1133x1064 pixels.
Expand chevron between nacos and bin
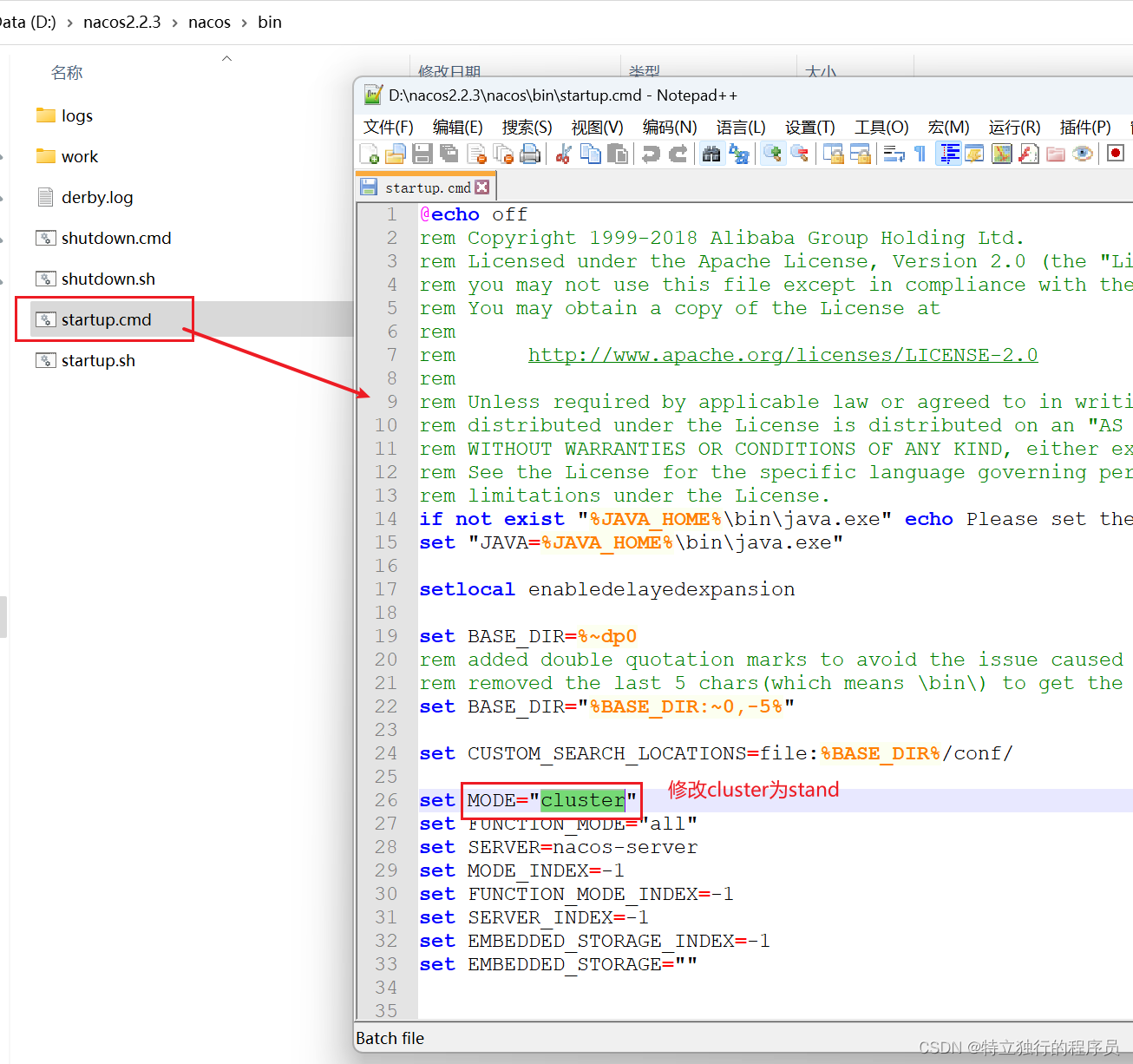click(x=245, y=23)
